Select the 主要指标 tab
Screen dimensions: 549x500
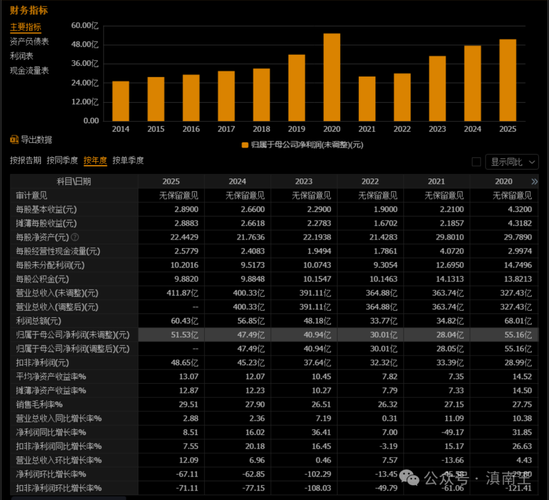coord(26,27)
